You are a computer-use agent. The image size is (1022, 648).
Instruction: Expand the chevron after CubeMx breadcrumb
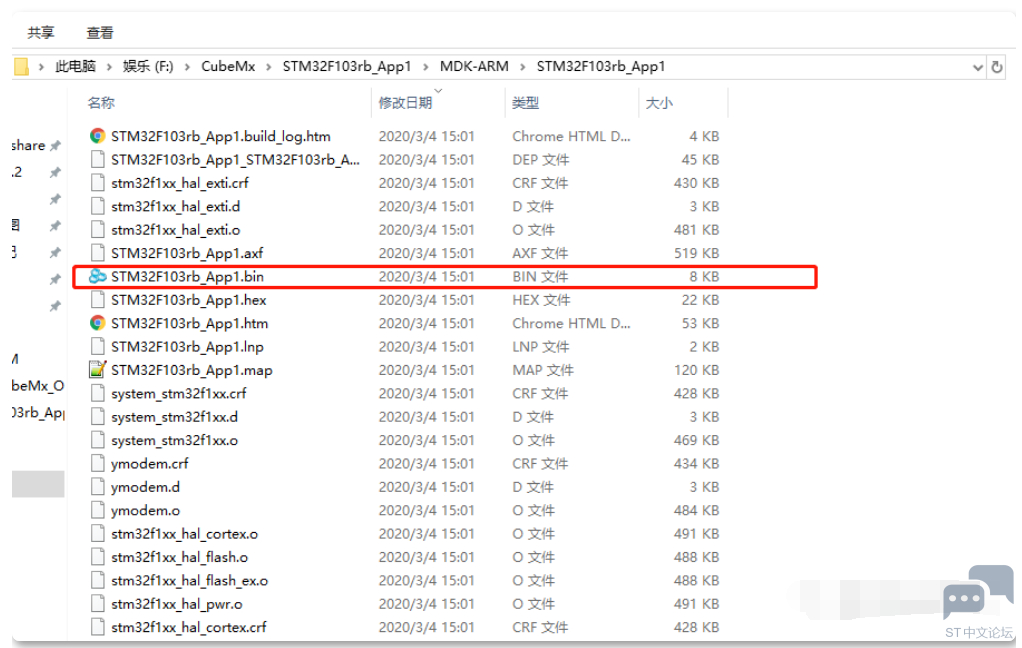(269, 67)
